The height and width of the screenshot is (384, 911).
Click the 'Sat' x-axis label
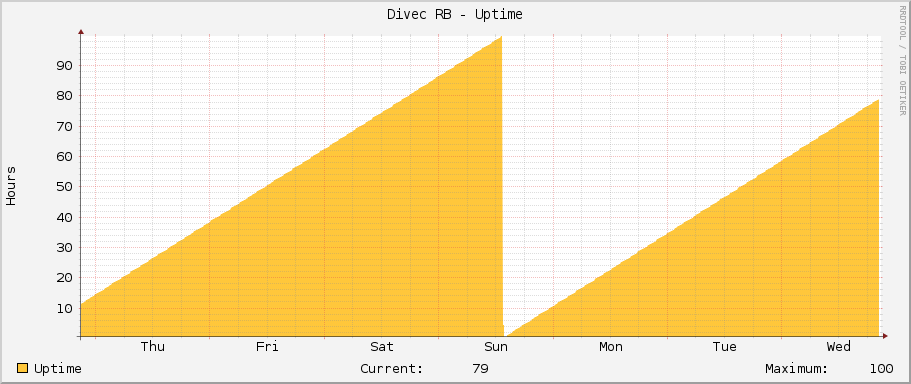[x=382, y=347]
